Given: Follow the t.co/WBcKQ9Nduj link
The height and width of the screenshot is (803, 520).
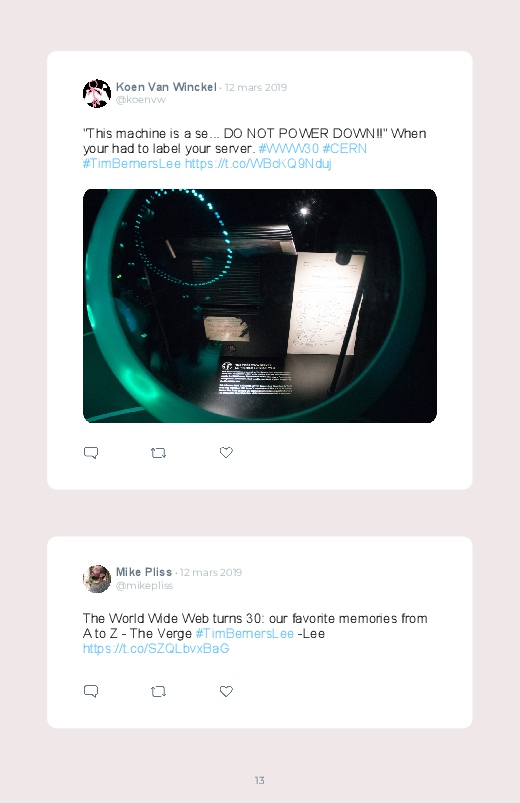Looking at the screenshot, I should tap(258, 163).
